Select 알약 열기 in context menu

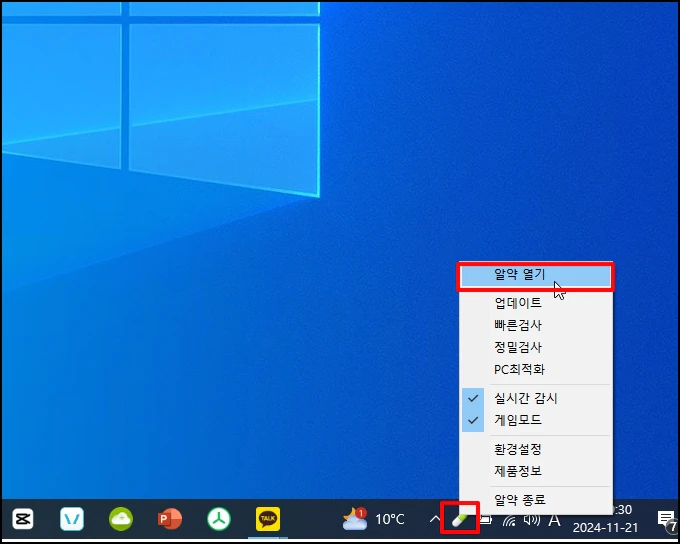coord(536,275)
